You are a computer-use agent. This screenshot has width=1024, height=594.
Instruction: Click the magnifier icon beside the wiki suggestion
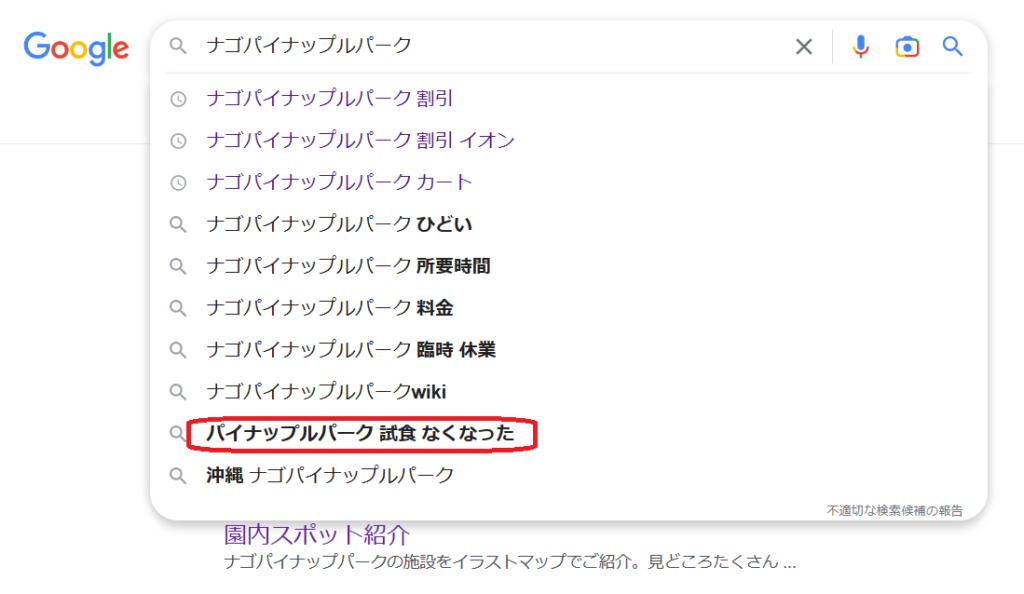(x=178, y=392)
